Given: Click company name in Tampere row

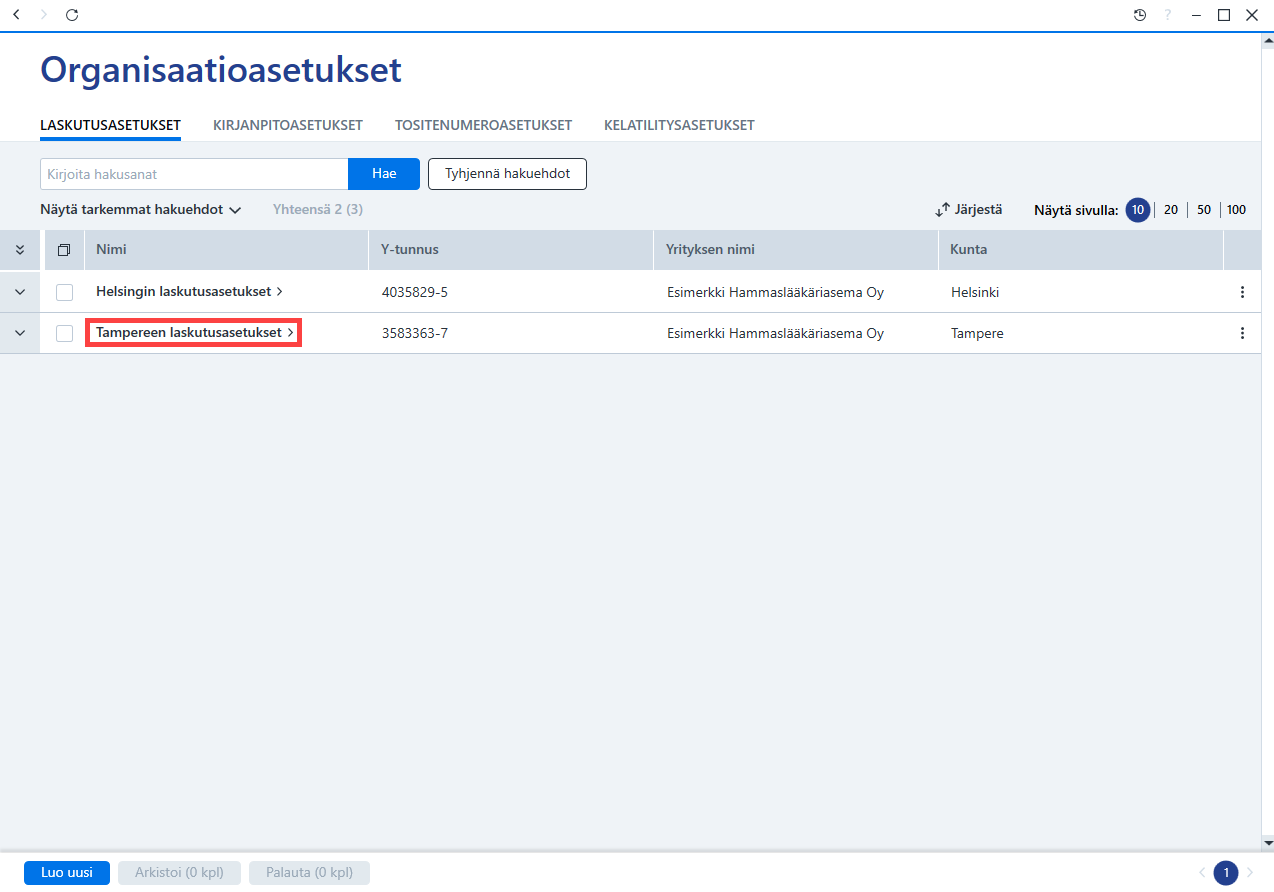Looking at the screenshot, I should click(x=775, y=334).
